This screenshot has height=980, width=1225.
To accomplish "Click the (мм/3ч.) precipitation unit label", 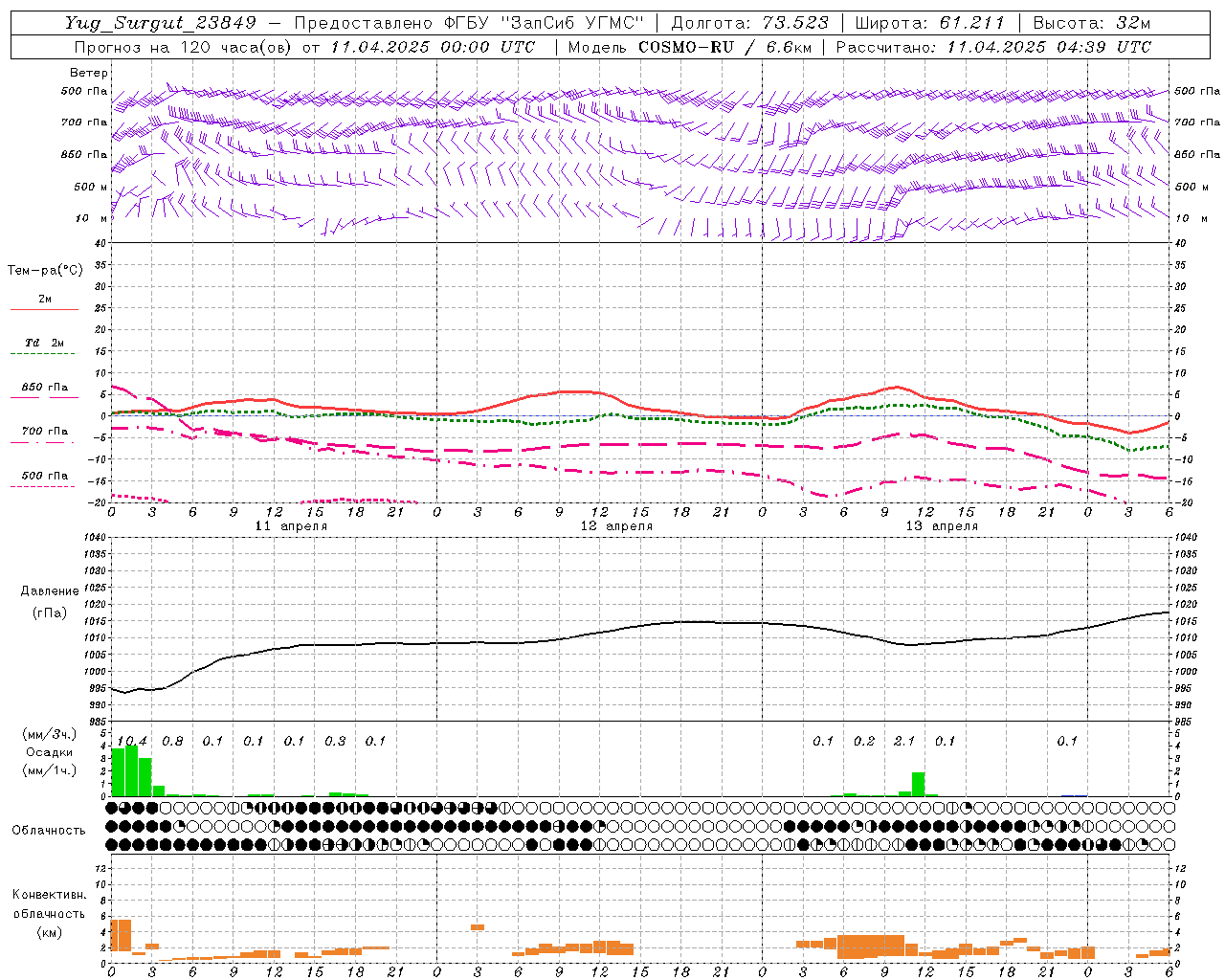I will click(x=50, y=734).
